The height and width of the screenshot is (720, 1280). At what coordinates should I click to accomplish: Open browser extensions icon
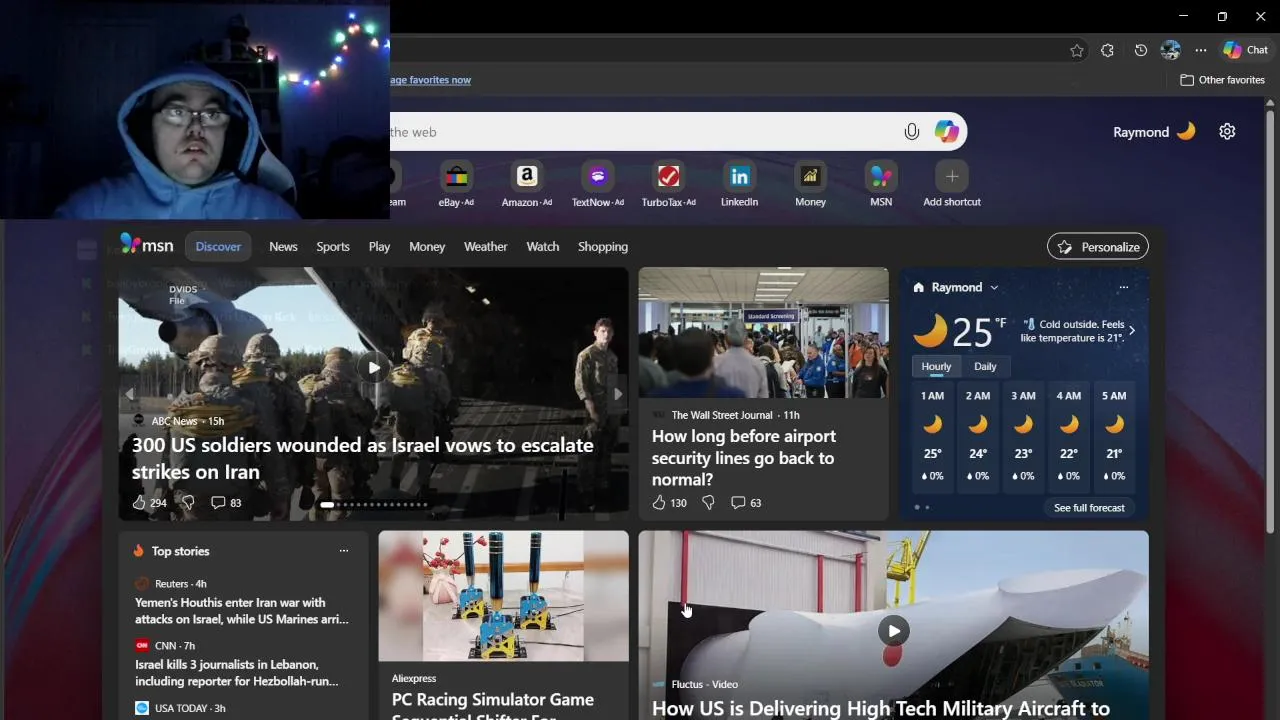[x=1107, y=50]
